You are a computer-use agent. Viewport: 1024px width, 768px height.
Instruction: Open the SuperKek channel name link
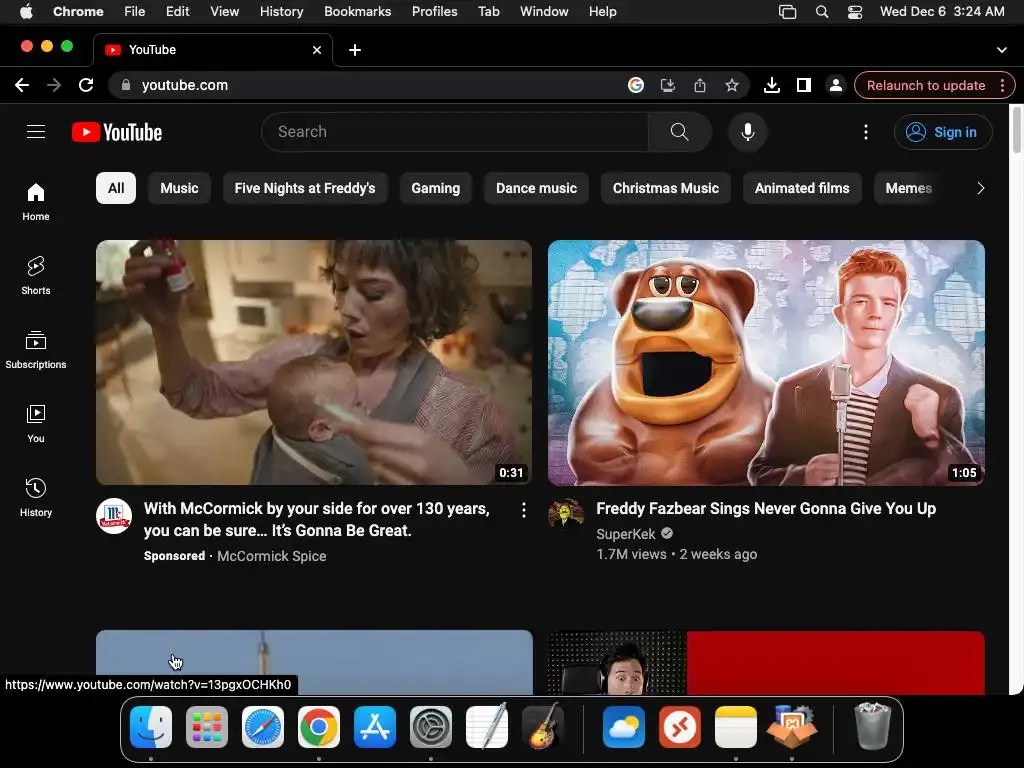pyautogui.click(x=626, y=534)
